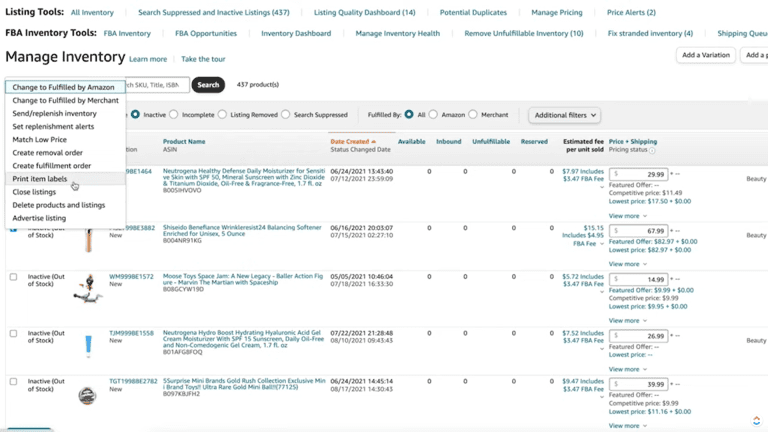The width and height of the screenshot is (768, 432).
Task: Open Fix stranded inventory (4) link
Action: click(x=650, y=33)
